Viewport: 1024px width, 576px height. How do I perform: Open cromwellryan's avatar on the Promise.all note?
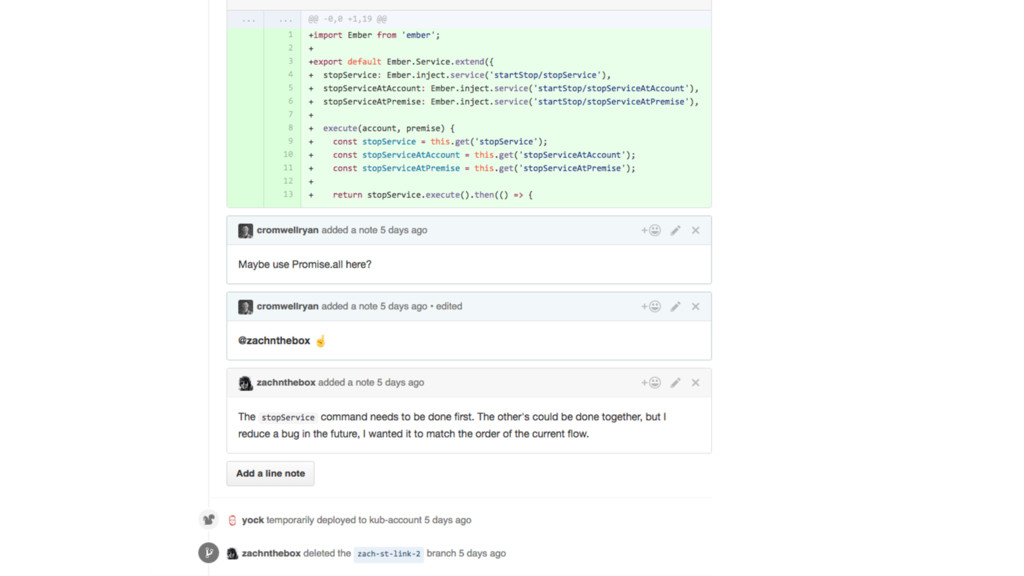pyautogui.click(x=245, y=230)
